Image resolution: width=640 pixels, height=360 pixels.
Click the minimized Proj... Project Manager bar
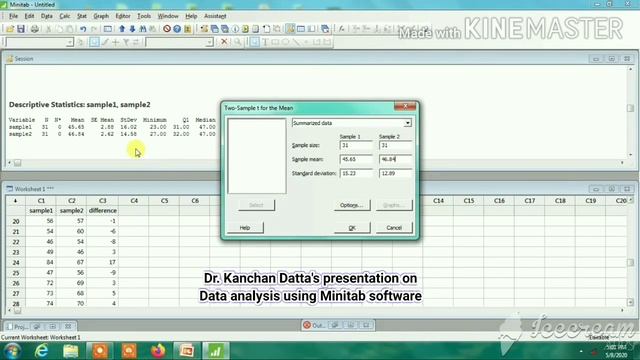point(40,326)
